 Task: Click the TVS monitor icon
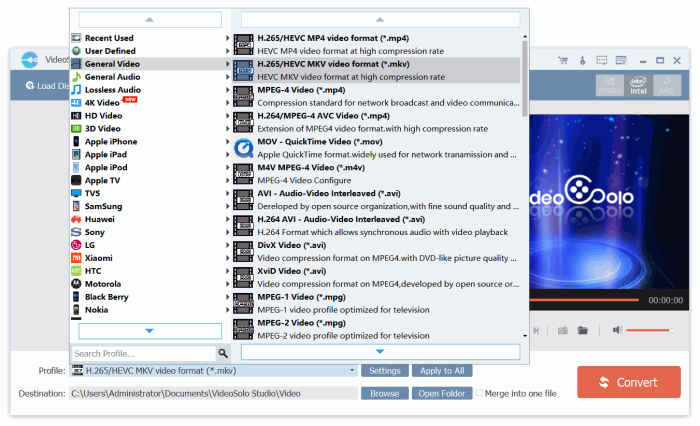click(x=76, y=193)
